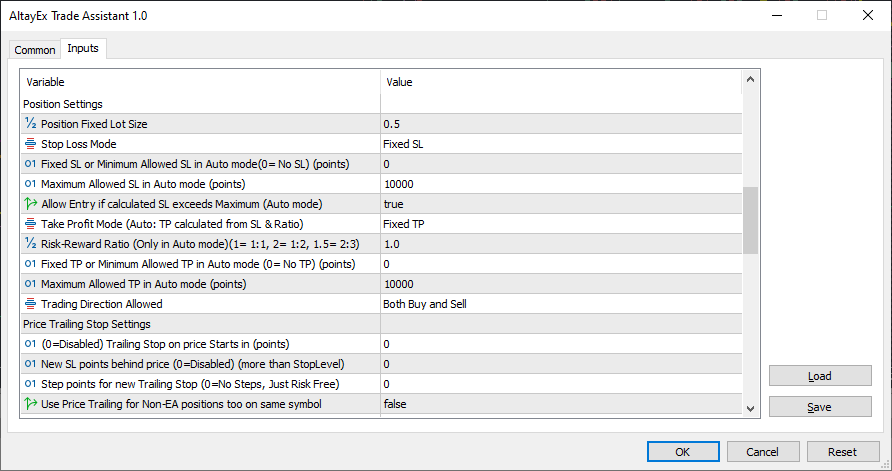Edit the Position Fixed Lot Size value 0.5
The height and width of the screenshot is (471, 892).
point(561,123)
